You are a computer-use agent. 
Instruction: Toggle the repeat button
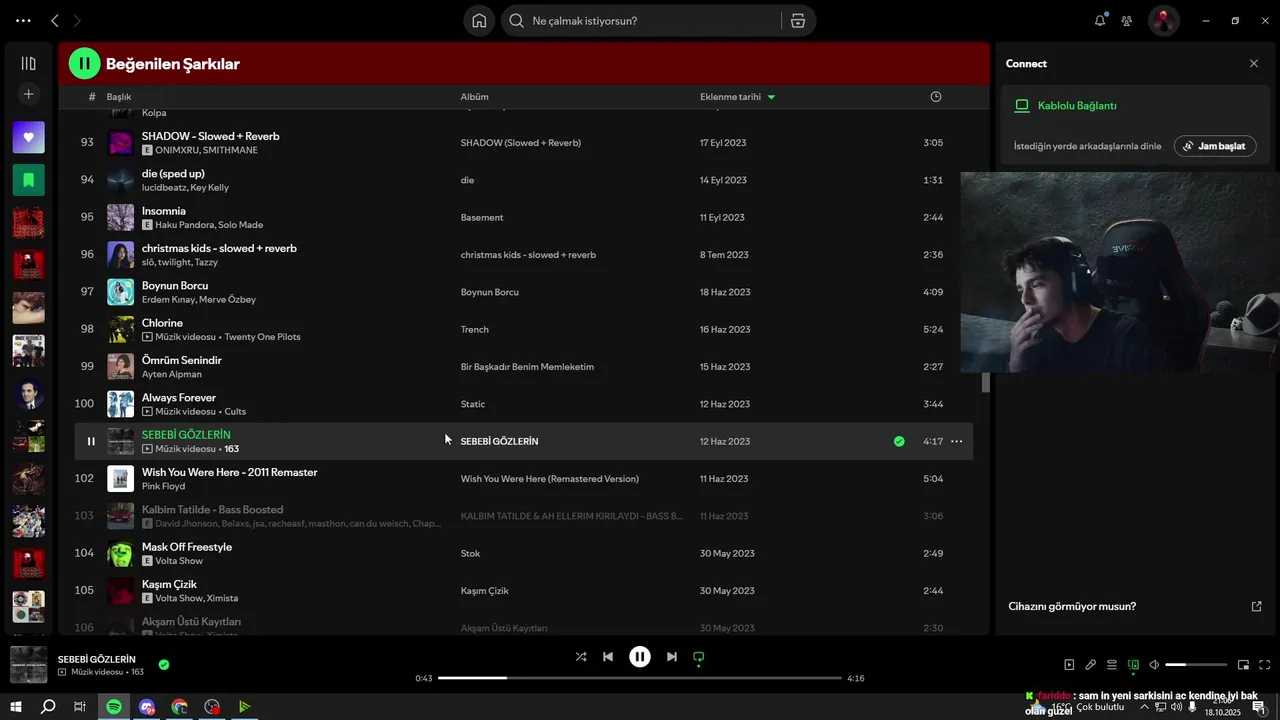pyautogui.click(x=699, y=657)
